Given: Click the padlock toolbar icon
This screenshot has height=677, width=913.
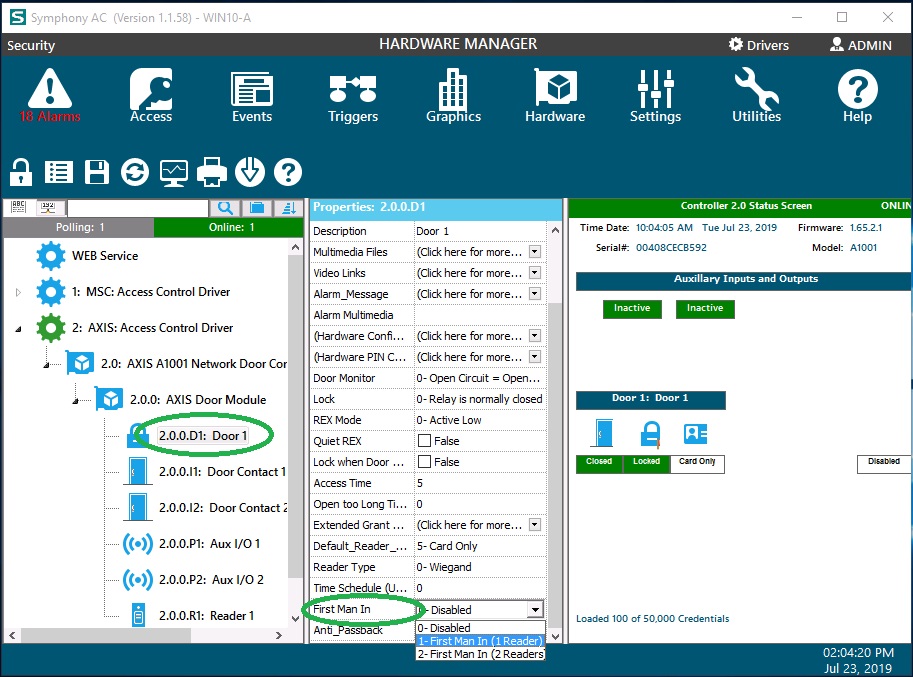Looking at the screenshot, I should pos(21,172).
